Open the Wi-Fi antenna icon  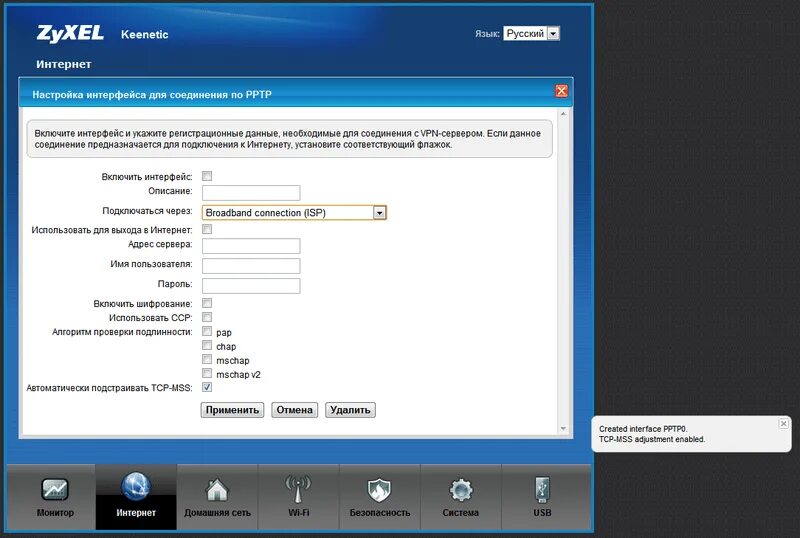(298, 489)
